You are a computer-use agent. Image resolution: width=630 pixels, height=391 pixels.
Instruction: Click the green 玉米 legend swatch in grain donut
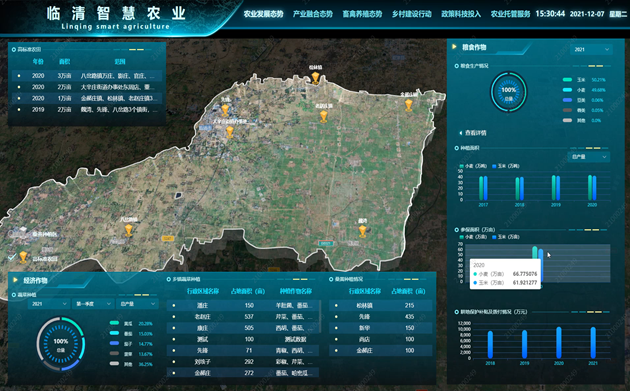(x=567, y=80)
